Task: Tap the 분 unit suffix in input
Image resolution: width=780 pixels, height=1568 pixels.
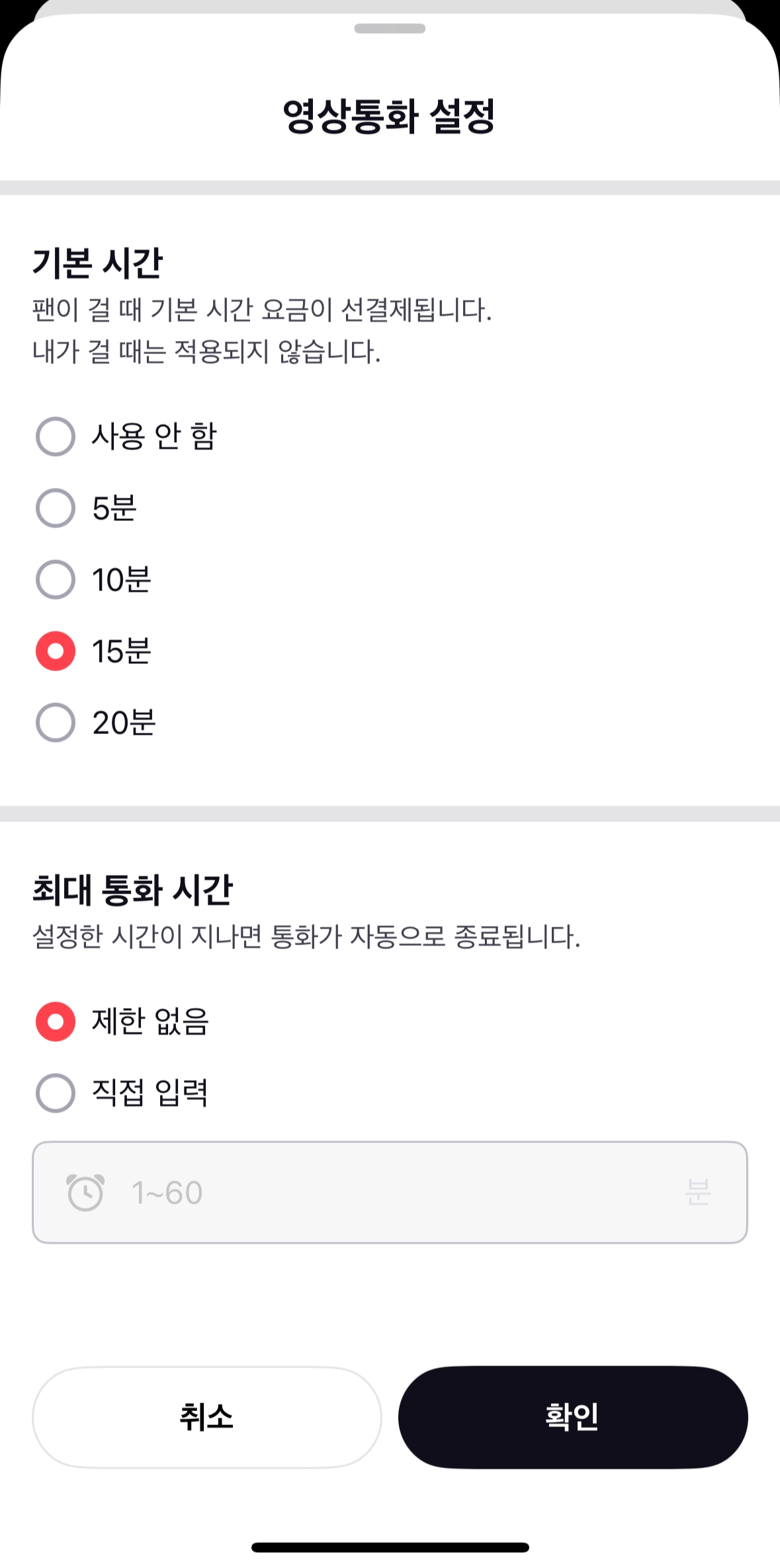Action: pyautogui.click(x=698, y=1192)
